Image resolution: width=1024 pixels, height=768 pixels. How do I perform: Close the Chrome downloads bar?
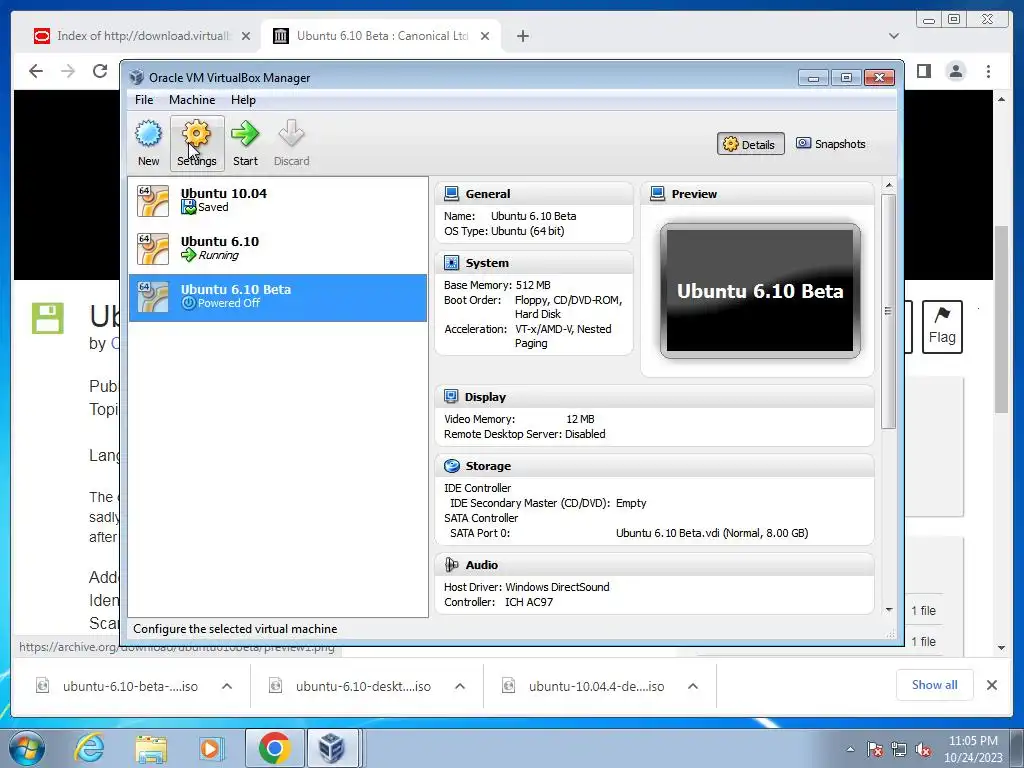click(991, 685)
